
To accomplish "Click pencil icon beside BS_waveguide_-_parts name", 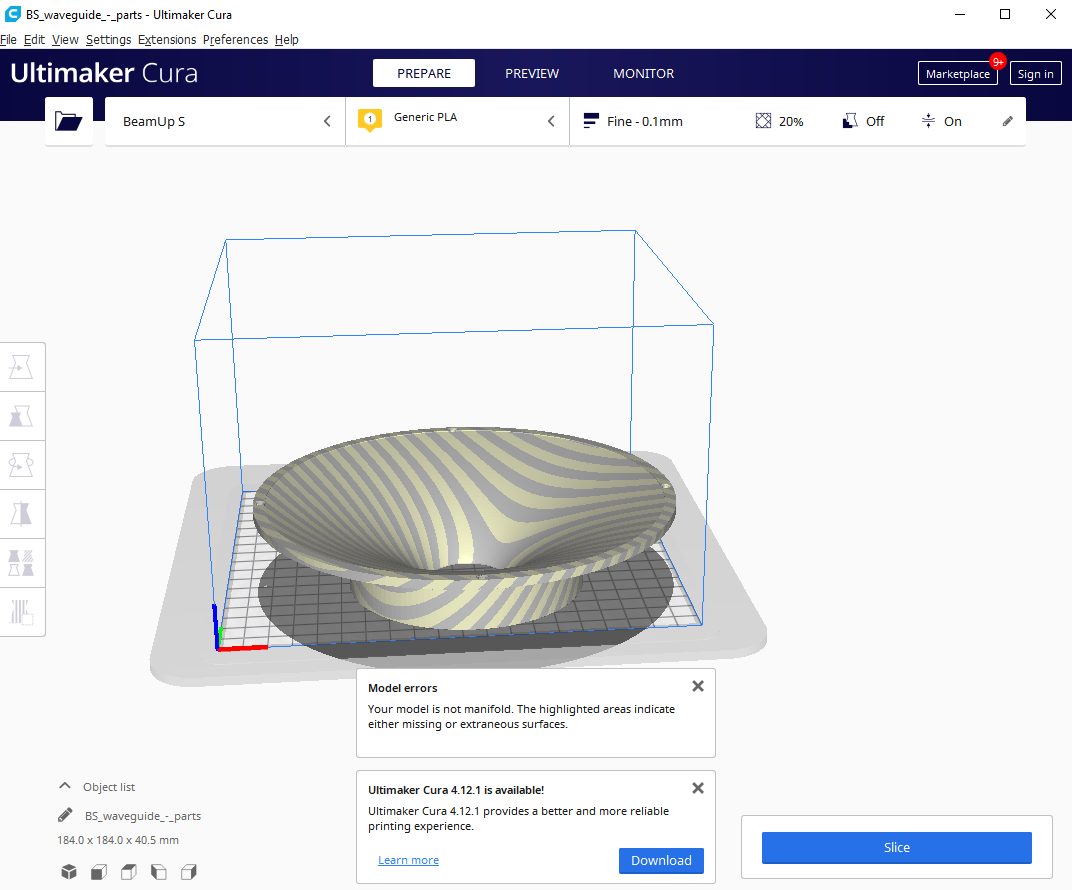I will pyautogui.click(x=65, y=815).
